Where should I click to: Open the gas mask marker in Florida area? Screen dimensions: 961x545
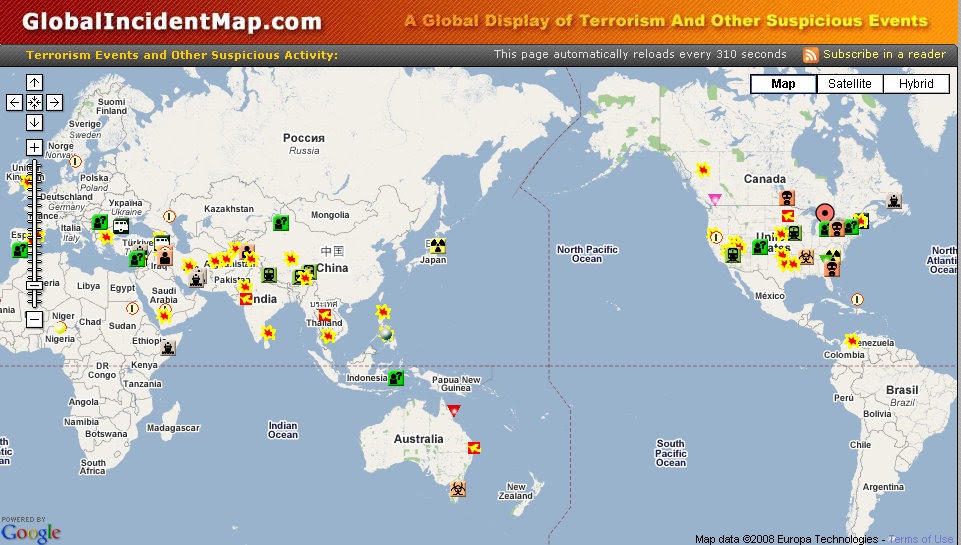click(x=831, y=268)
